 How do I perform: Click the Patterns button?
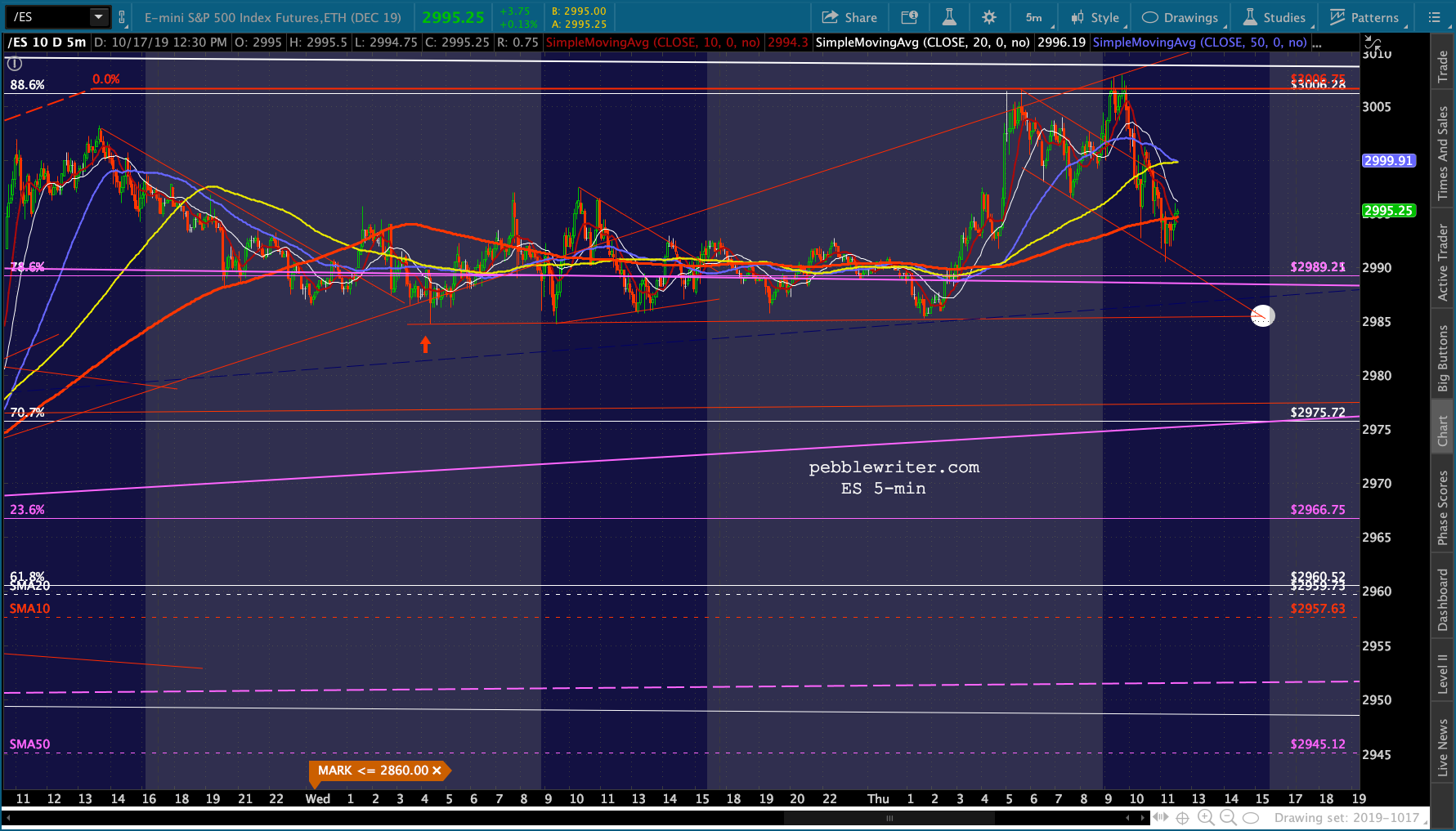1364,17
